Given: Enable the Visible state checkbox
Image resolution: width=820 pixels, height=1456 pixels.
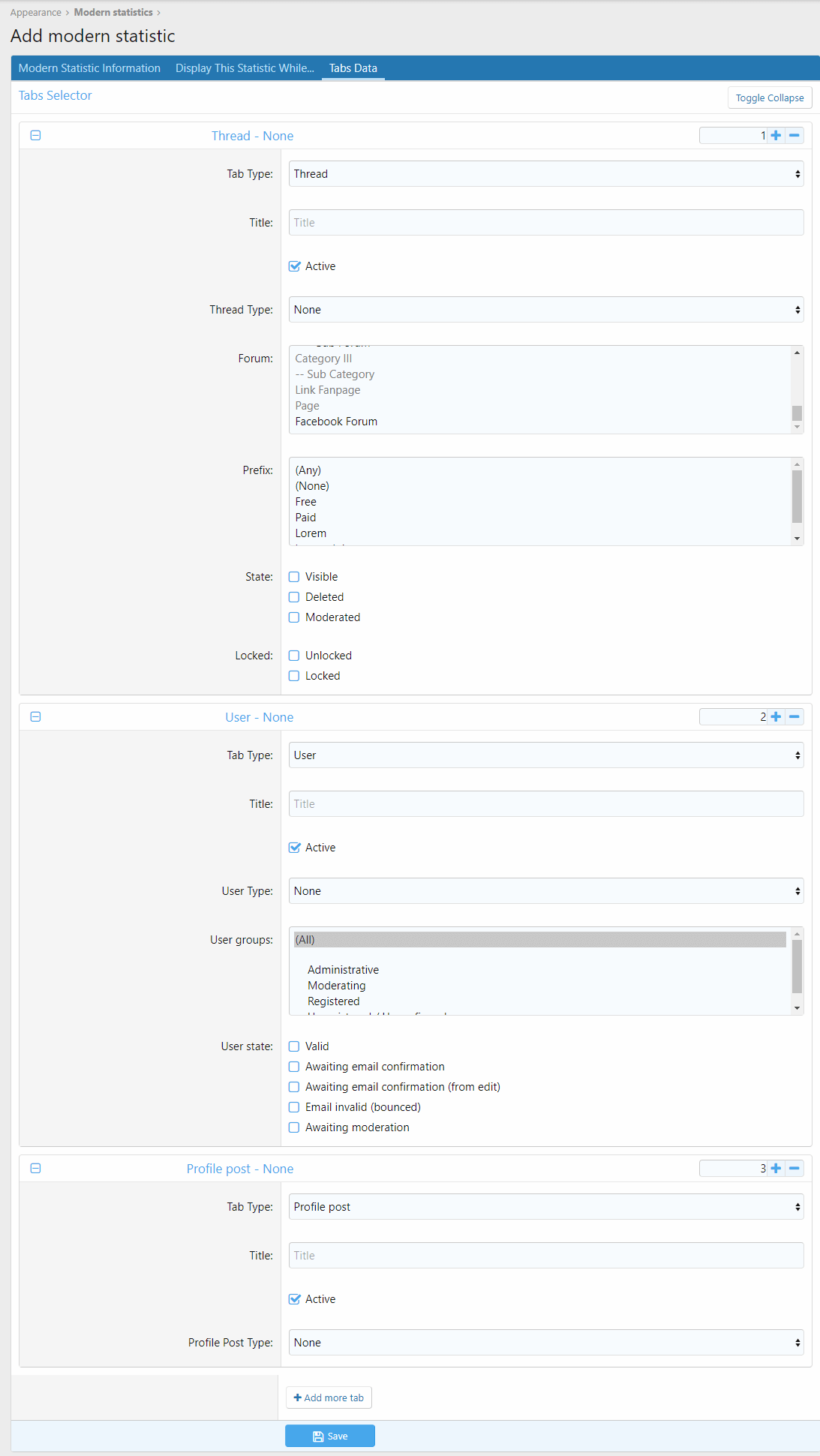Looking at the screenshot, I should (295, 577).
